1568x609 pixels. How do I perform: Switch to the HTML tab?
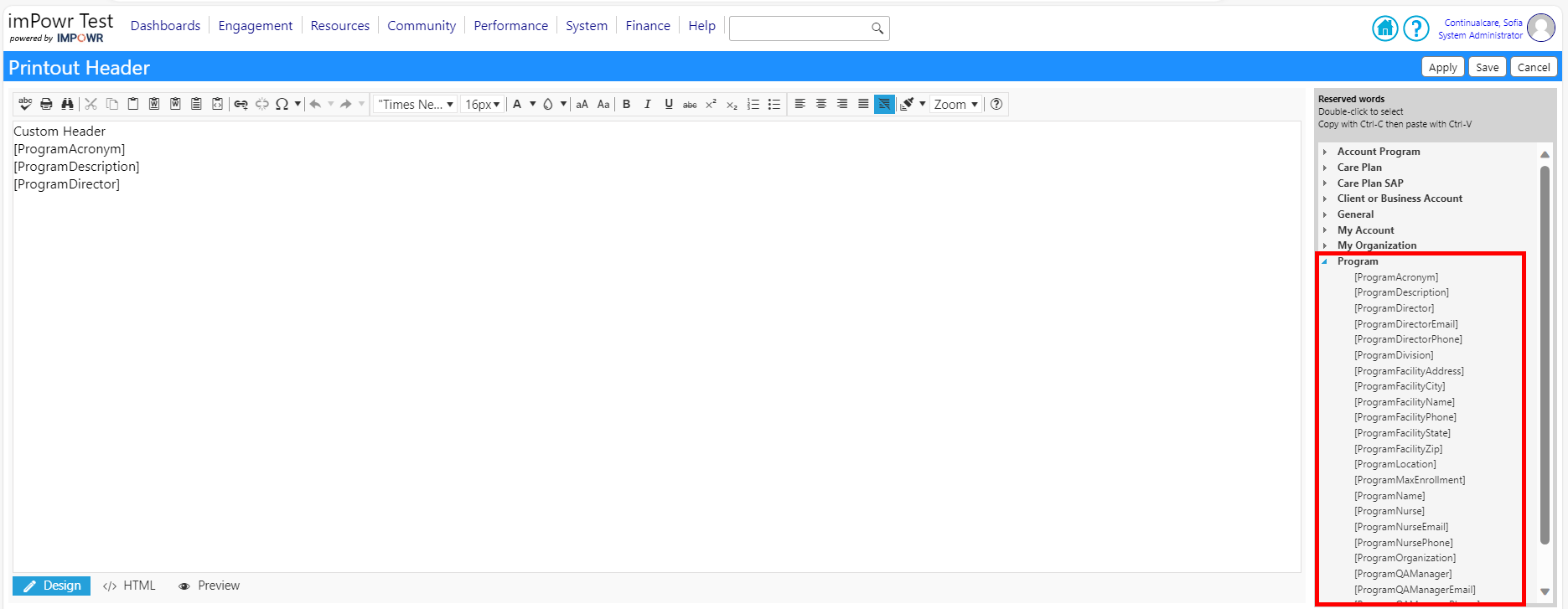129,586
